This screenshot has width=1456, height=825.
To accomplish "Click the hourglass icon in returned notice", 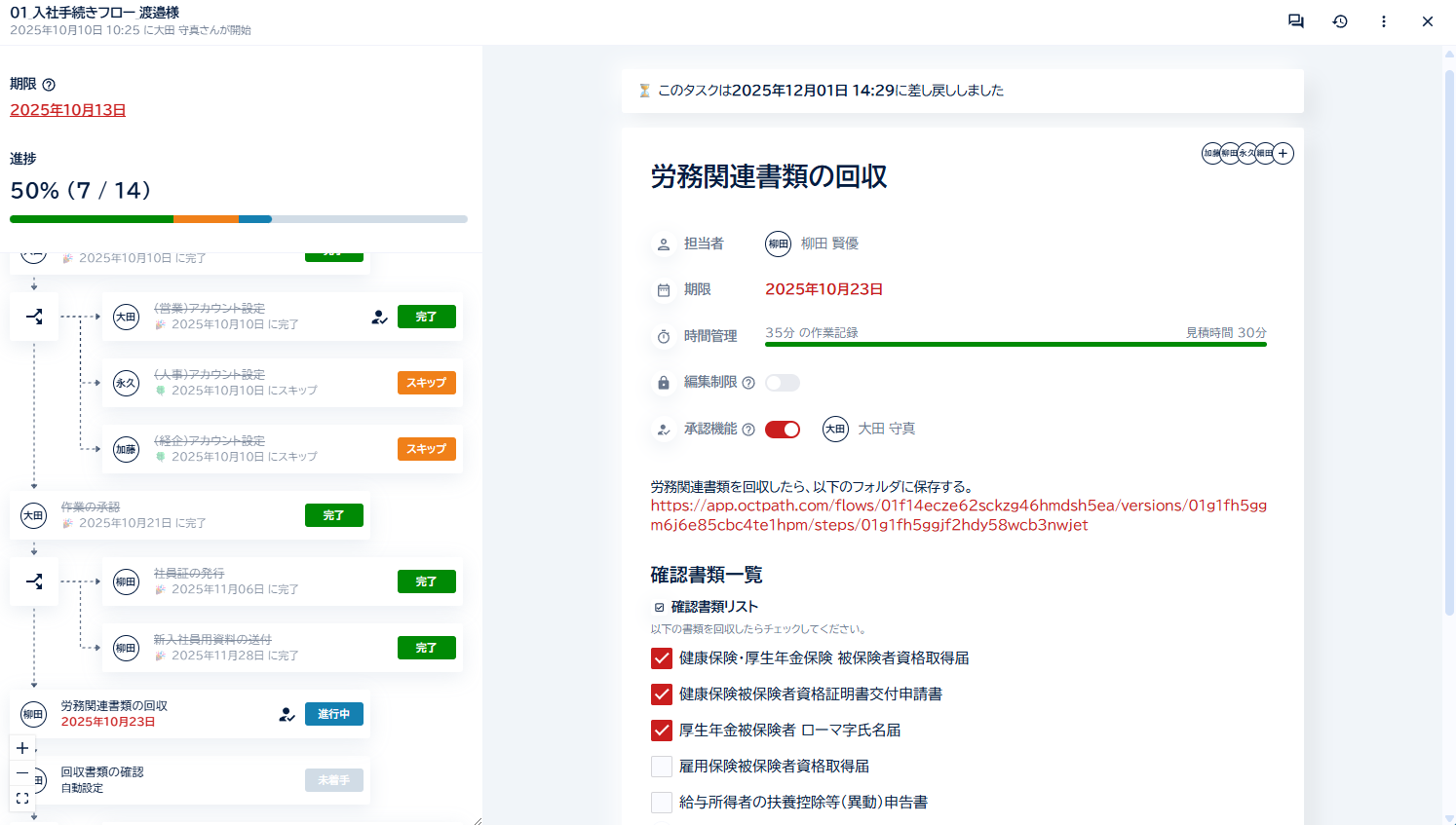I will [644, 91].
